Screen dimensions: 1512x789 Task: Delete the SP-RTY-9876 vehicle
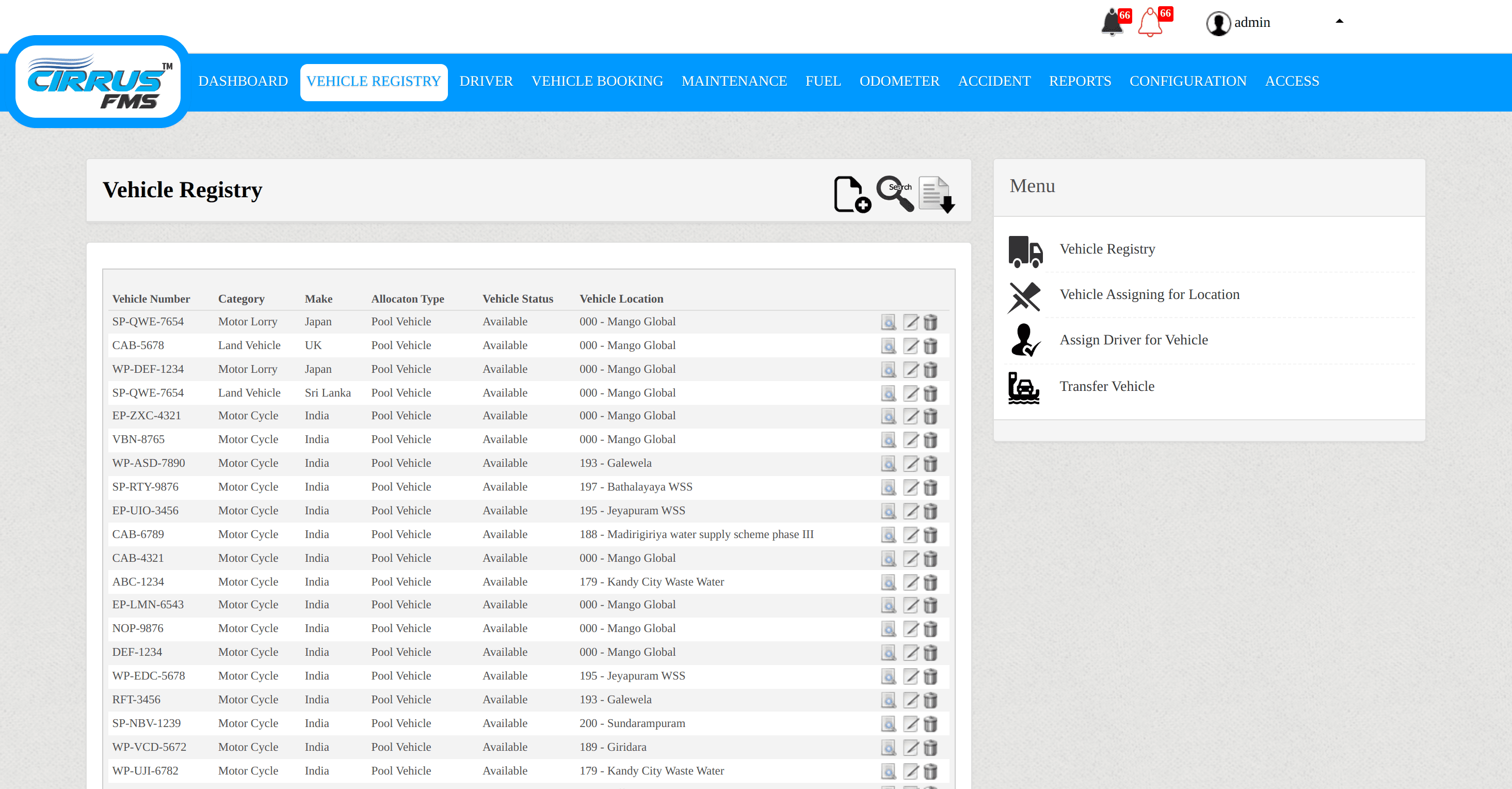point(930,487)
